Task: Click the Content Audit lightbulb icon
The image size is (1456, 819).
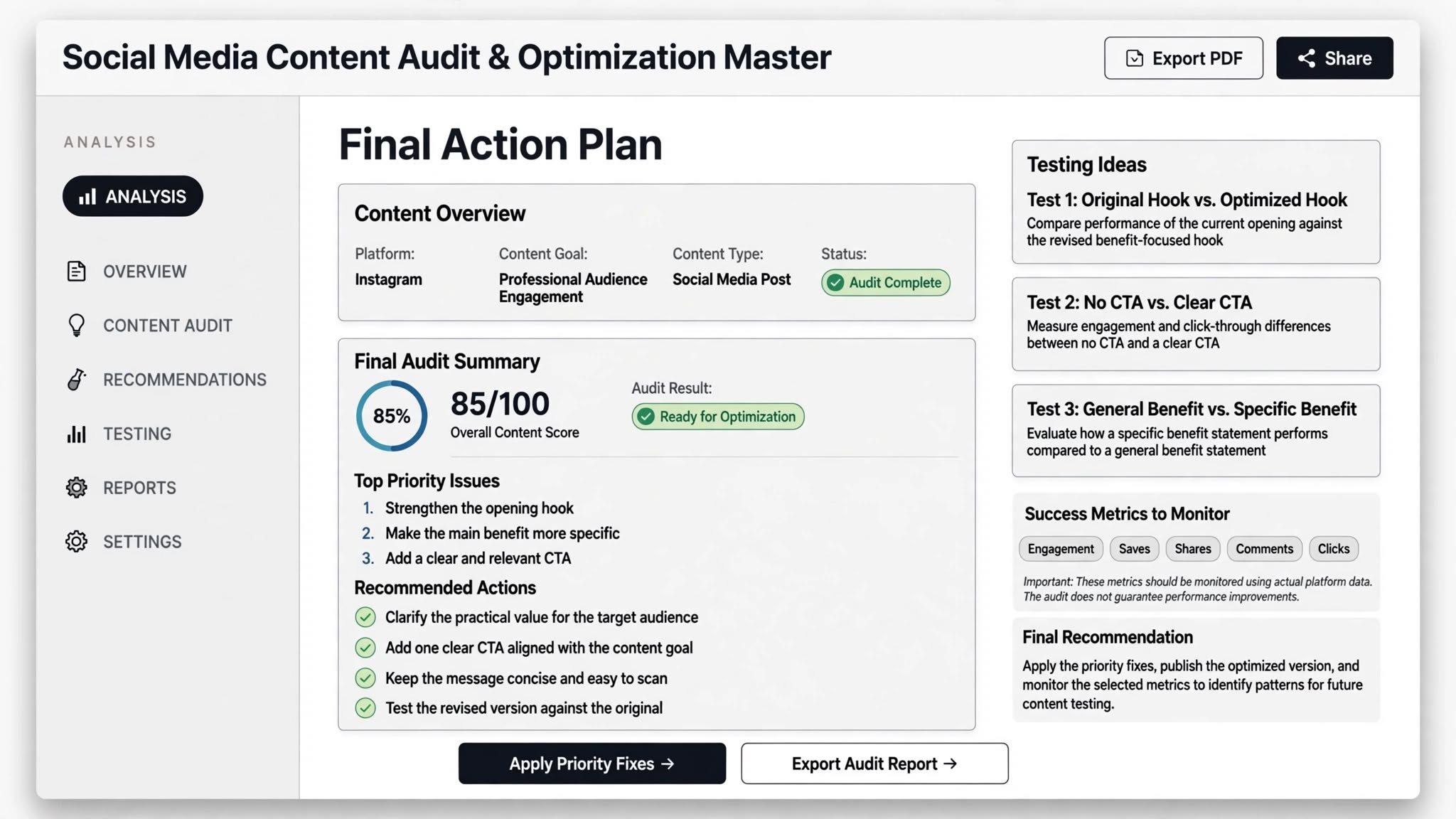Action: (76, 326)
